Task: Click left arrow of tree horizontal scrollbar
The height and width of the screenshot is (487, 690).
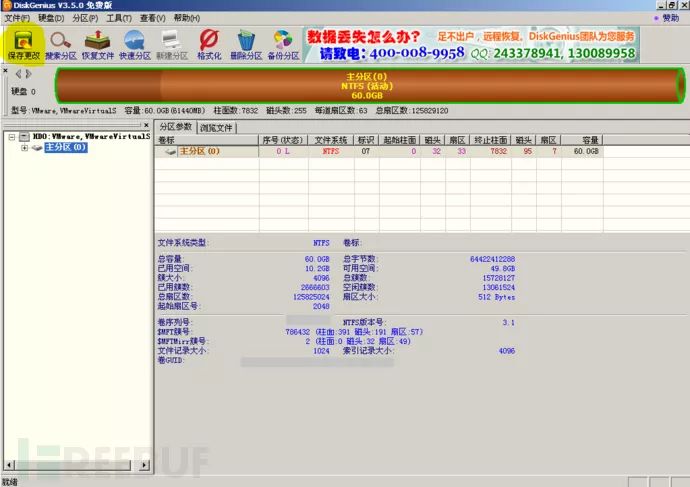Action: click(9, 465)
